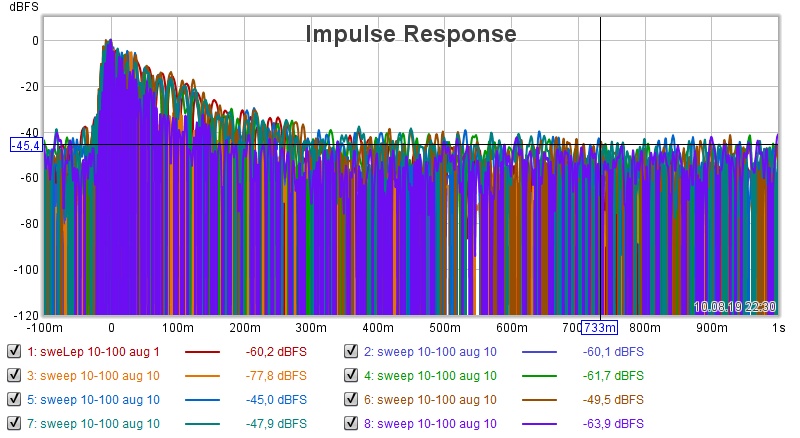Click the -45,0 dBFS value of trace 5
800x438 pixels.
click(276, 400)
